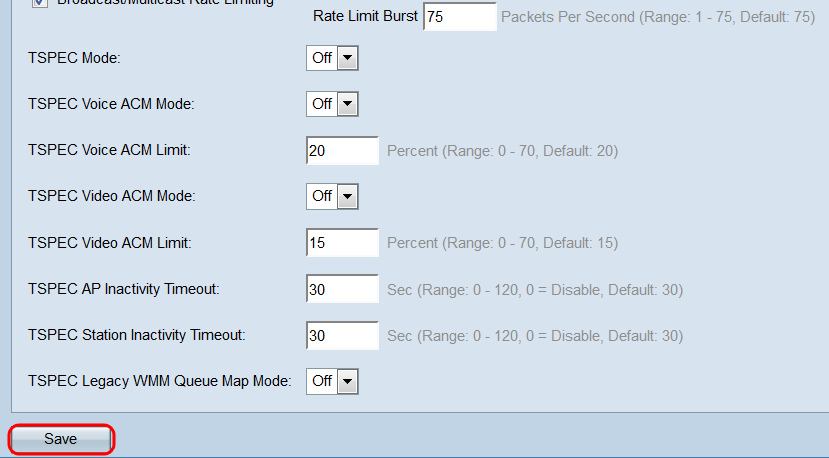
Task: Click the Rate Limit Burst input field
Action: tap(460, 17)
